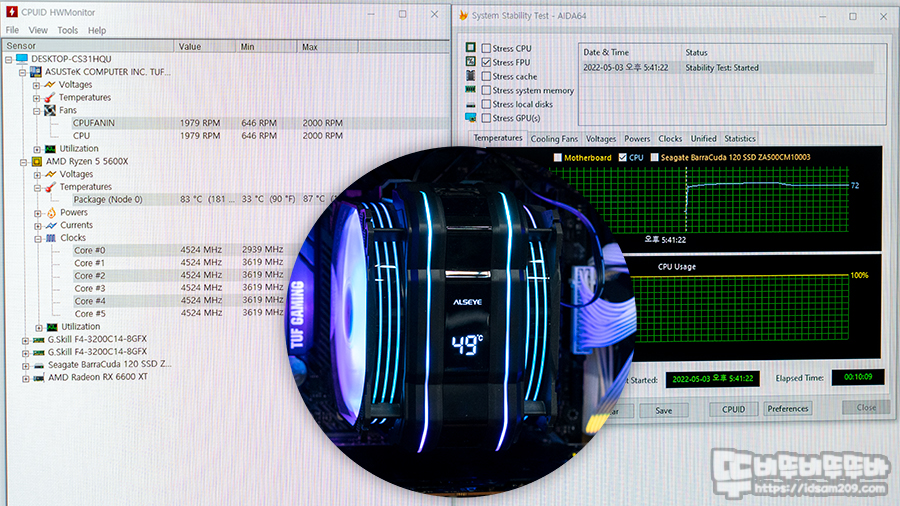The image size is (900, 506).
Task: Click the motherboard Temperatures thermometer icon
Action: click(x=50, y=98)
